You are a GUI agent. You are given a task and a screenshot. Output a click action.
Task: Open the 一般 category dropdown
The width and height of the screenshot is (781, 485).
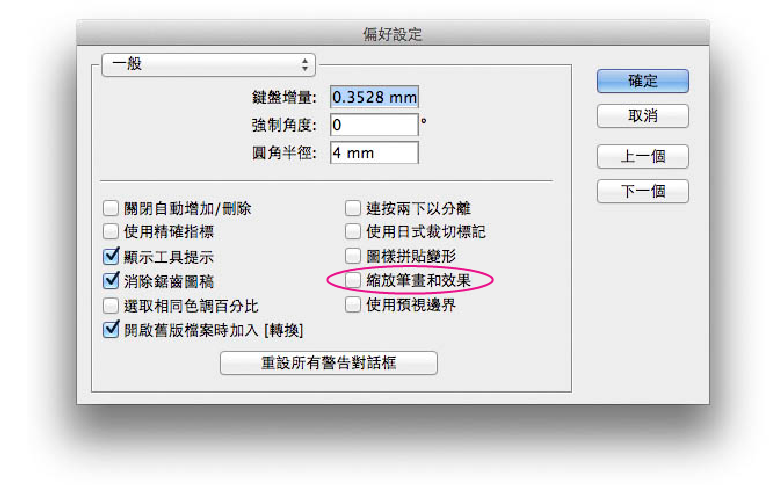(x=208, y=65)
